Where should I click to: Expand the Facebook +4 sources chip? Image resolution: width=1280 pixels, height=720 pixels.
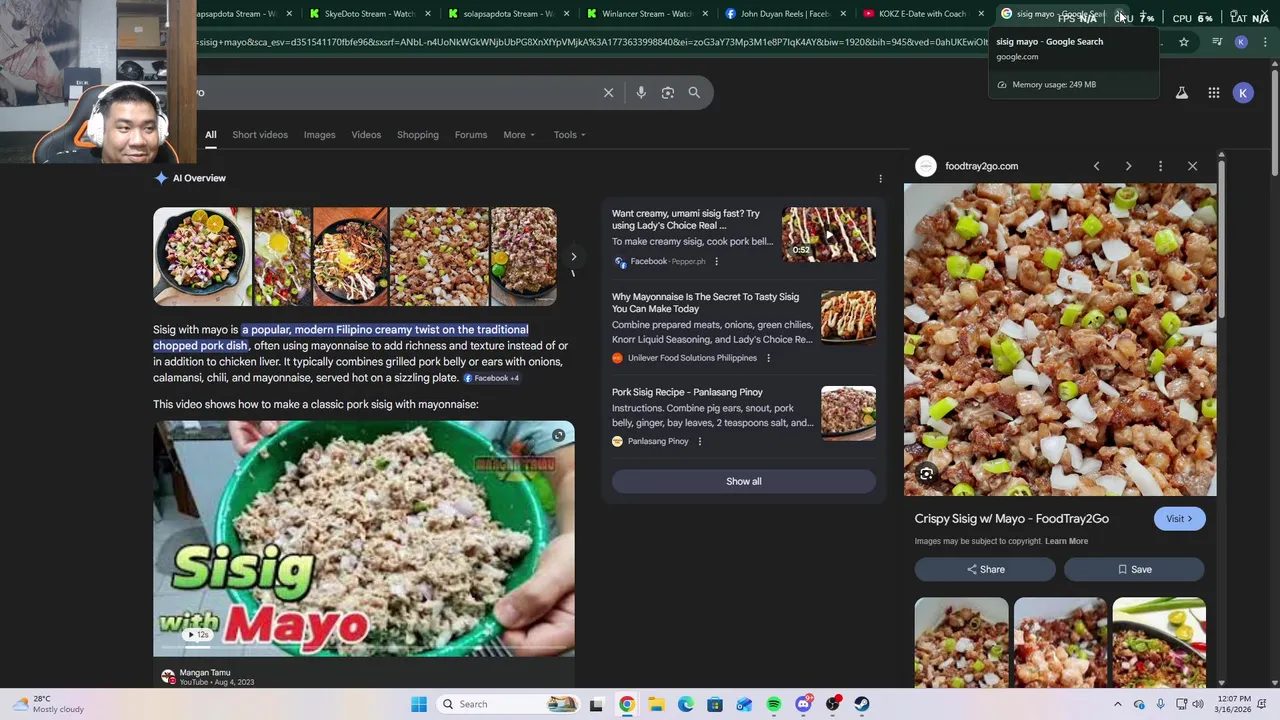pyautogui.click(x=491, y=378)
